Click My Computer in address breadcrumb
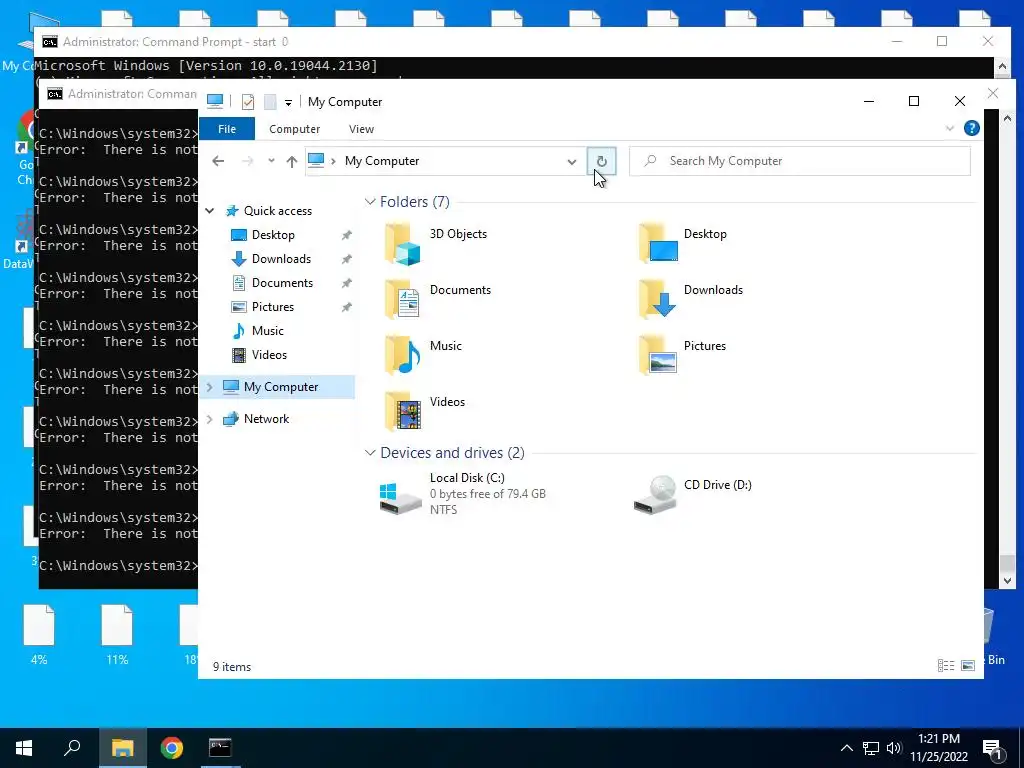The image size is (1024, 768). (x=382, y=161)
